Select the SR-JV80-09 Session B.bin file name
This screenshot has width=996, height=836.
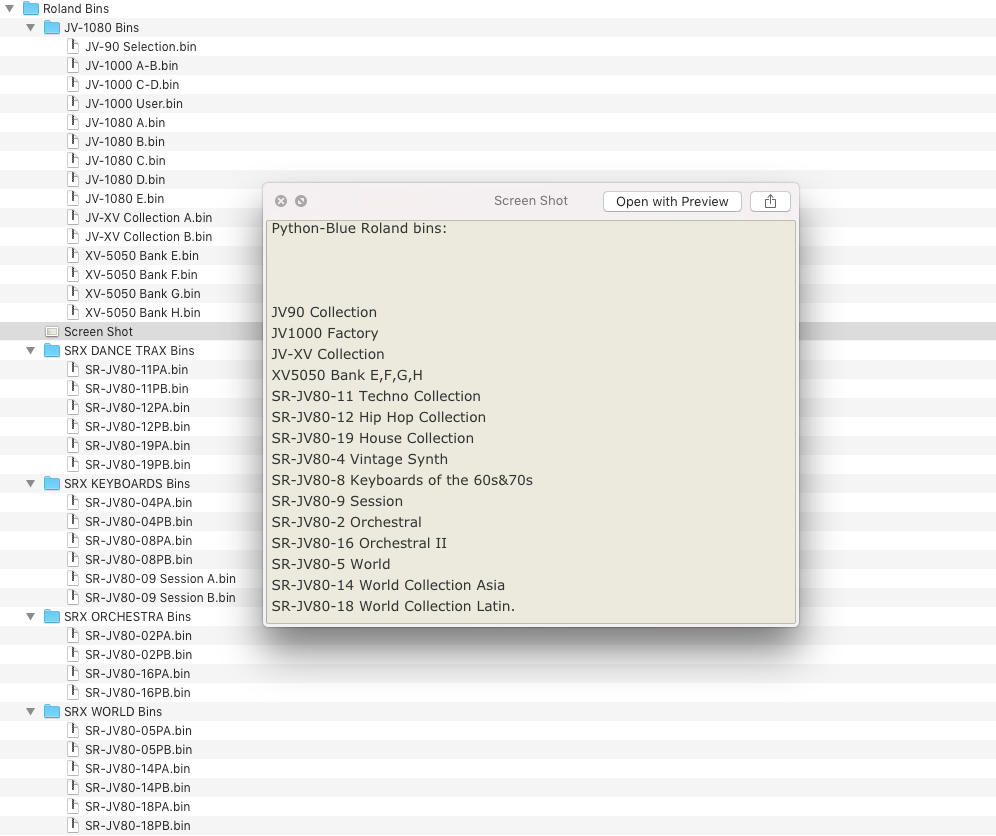coord(160,598)
